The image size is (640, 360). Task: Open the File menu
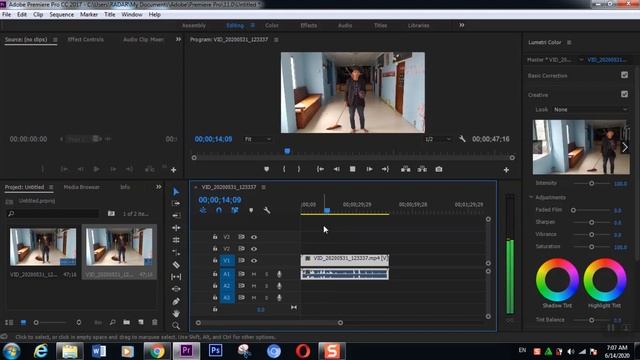coord(7,15)
